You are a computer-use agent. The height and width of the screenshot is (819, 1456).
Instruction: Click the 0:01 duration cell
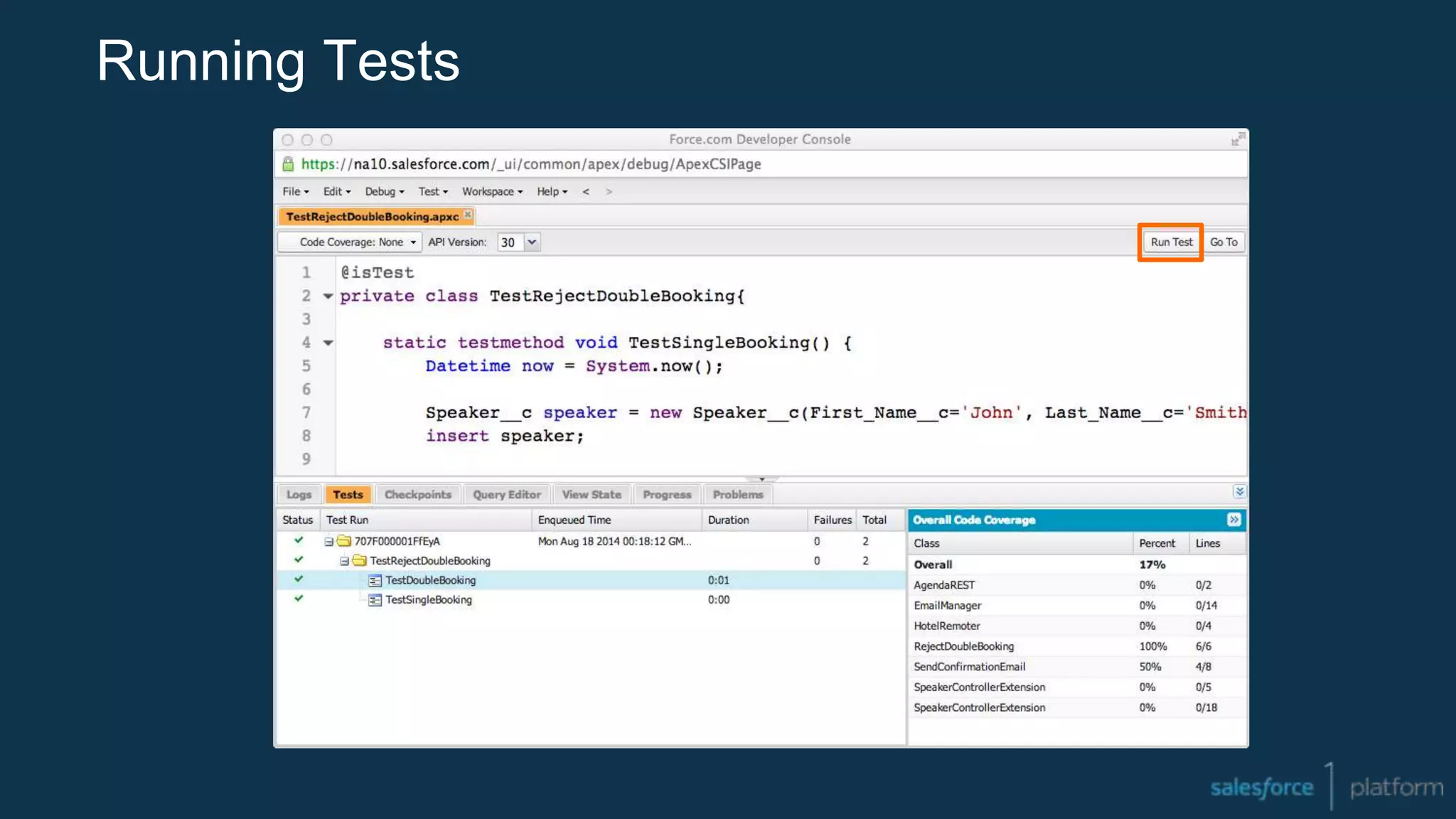point(719,580)
